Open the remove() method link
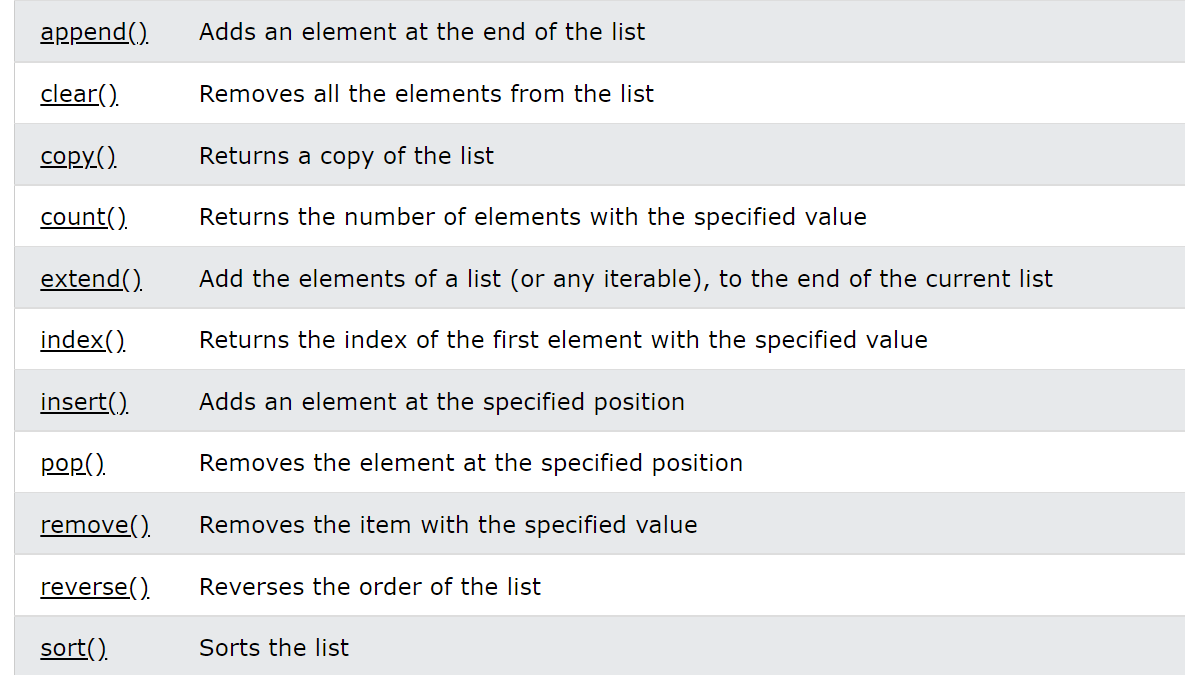1185x675 pixels. (95, 525)
